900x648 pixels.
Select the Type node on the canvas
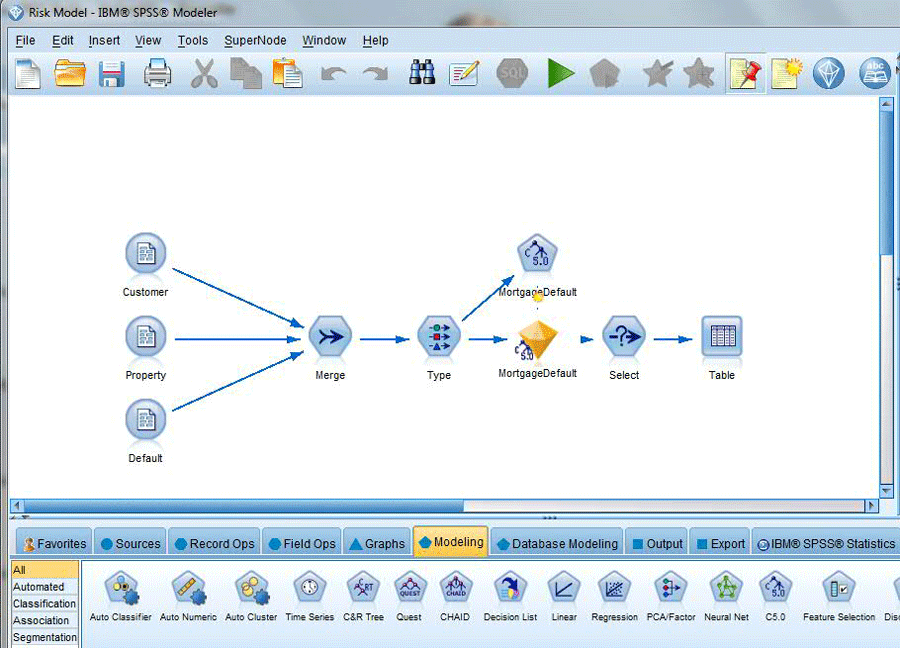[x=438, y=338]
